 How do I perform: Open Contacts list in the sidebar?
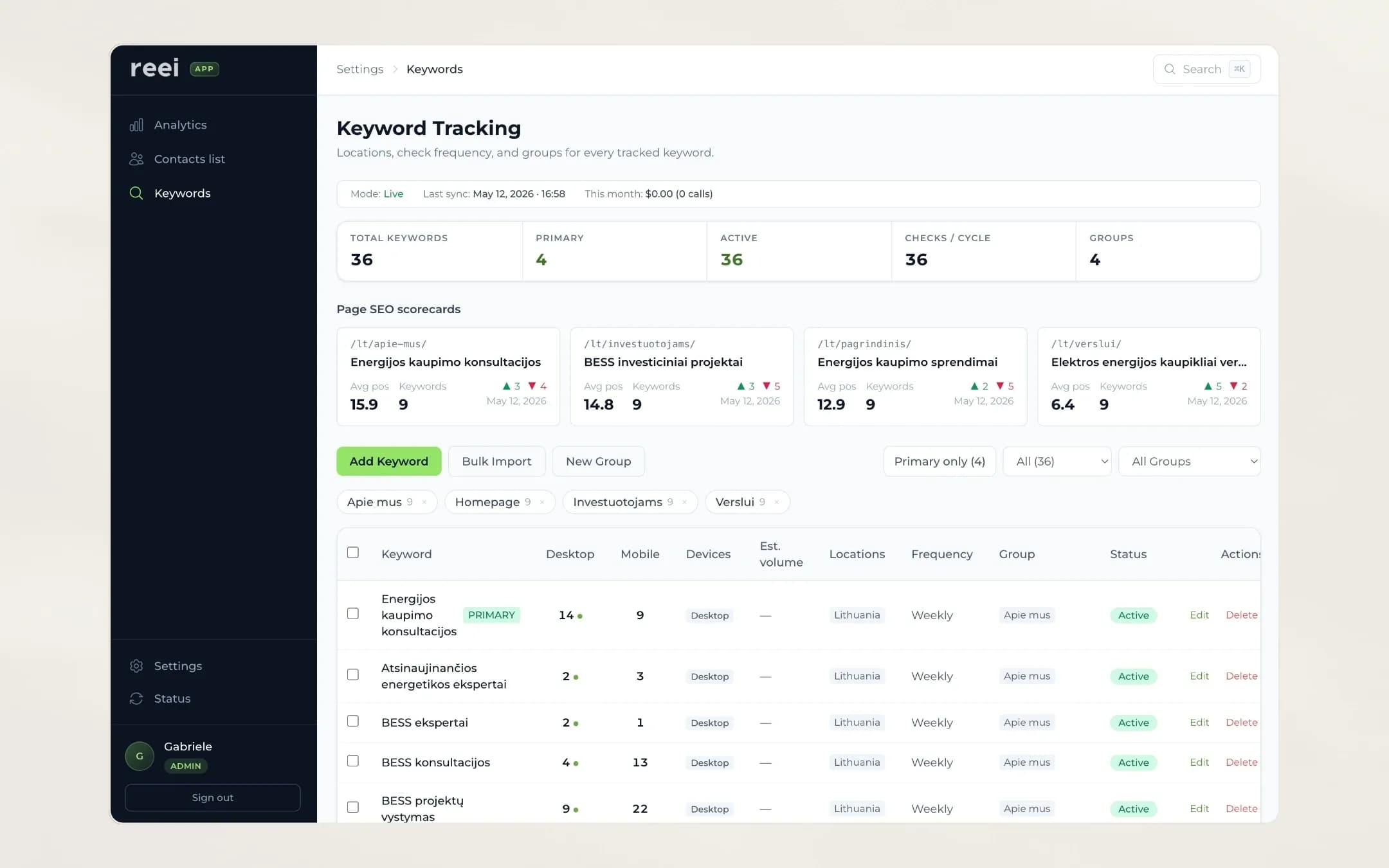pyautogui.click(x=190, y=159)
